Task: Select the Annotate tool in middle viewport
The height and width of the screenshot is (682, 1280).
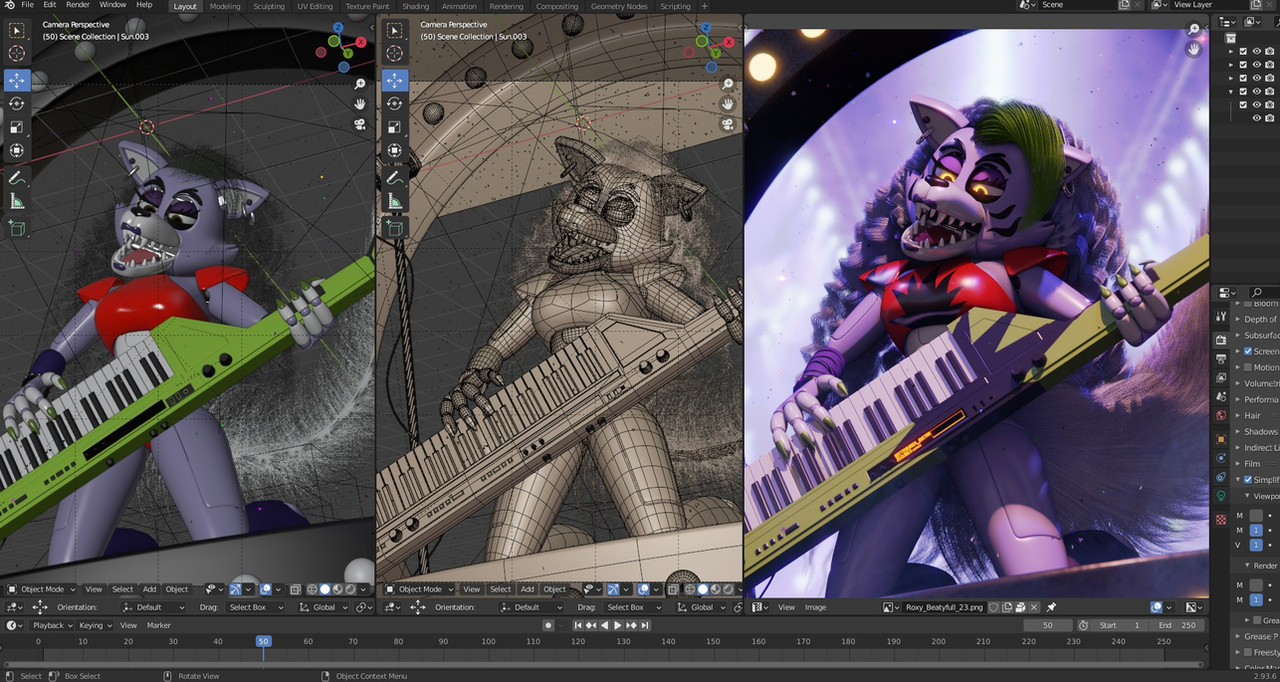Action: pos(395,177)
